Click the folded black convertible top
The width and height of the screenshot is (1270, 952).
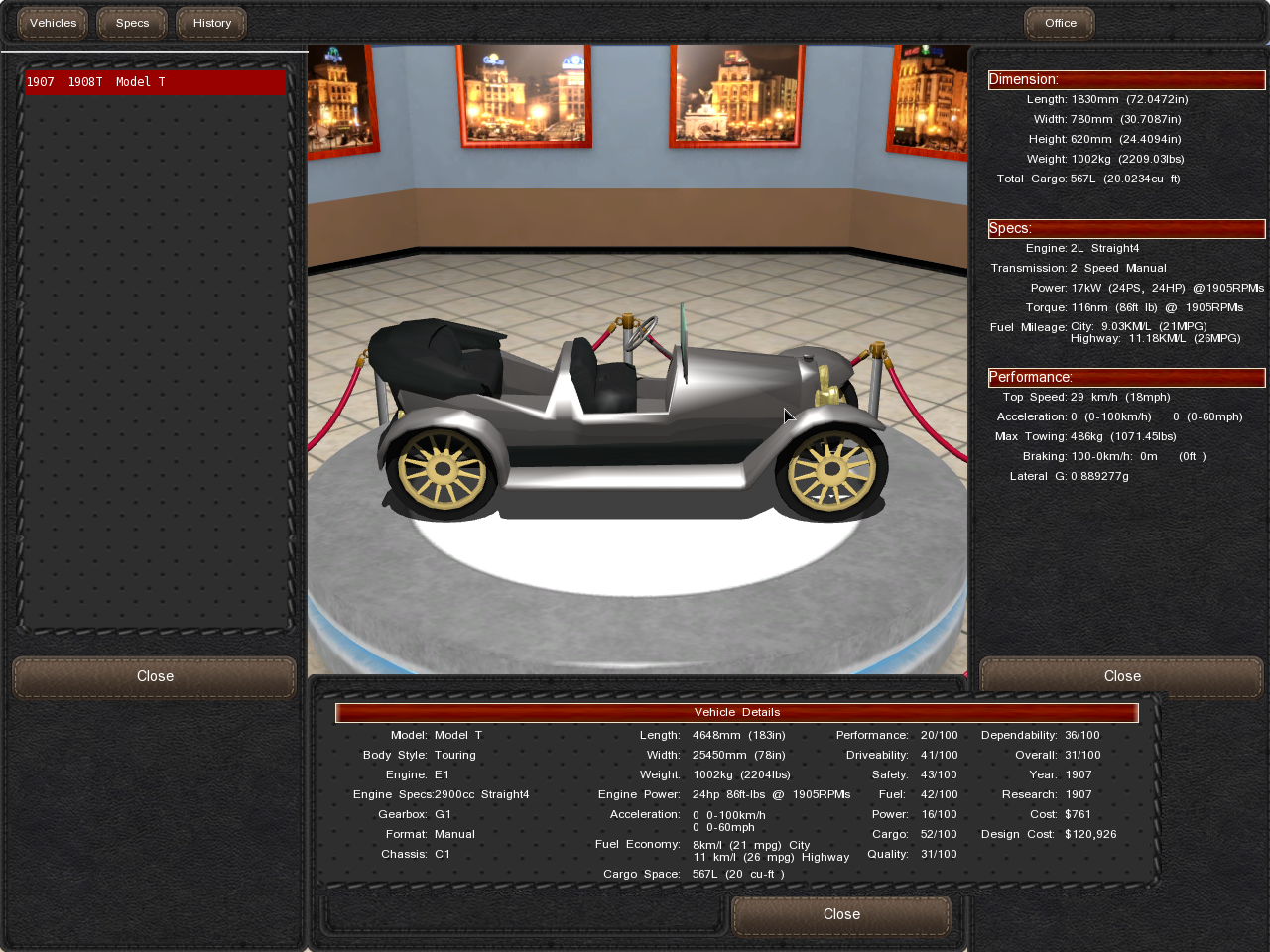click(437, 357)
